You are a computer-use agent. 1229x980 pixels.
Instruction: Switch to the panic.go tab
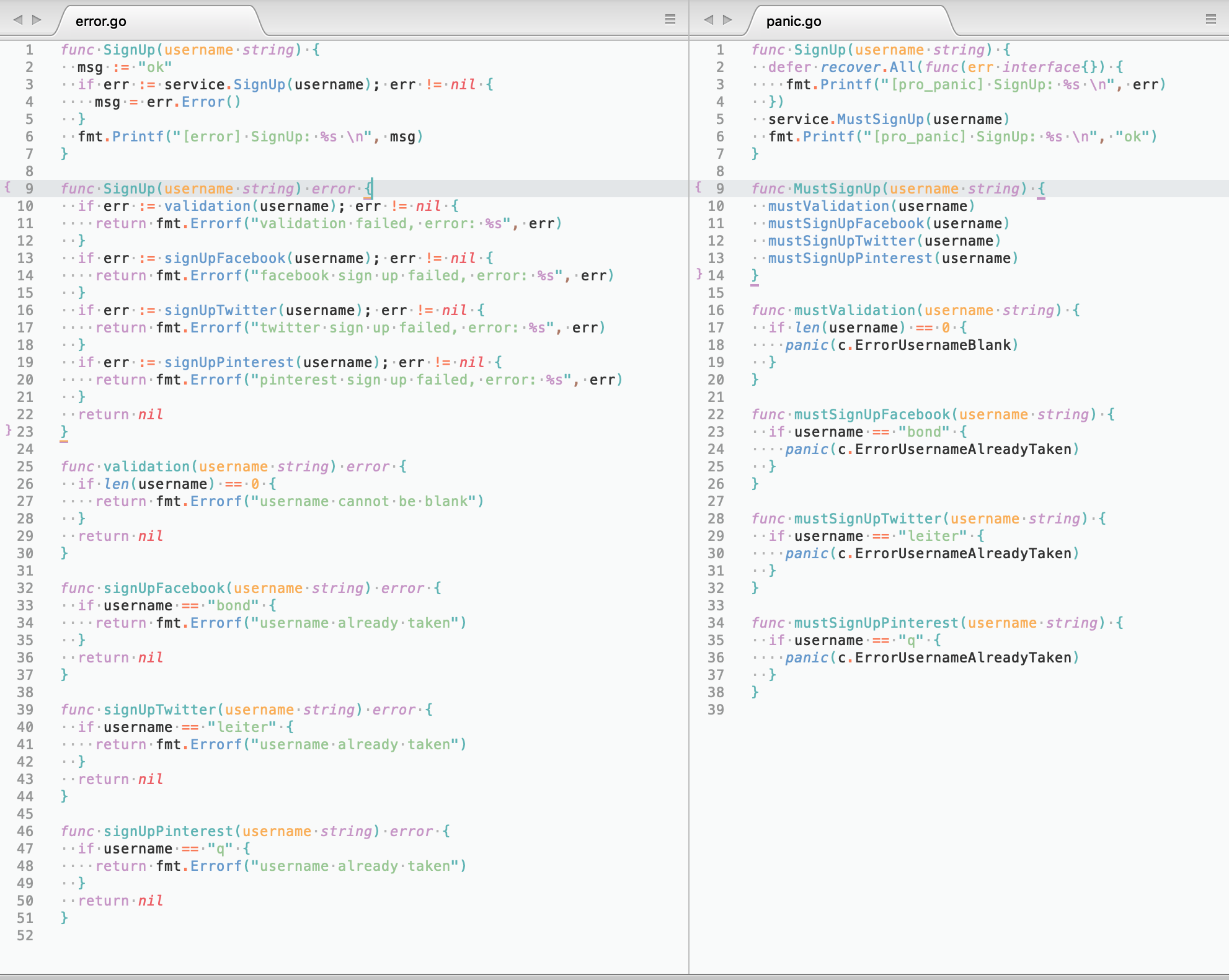[x=793, y=22]
